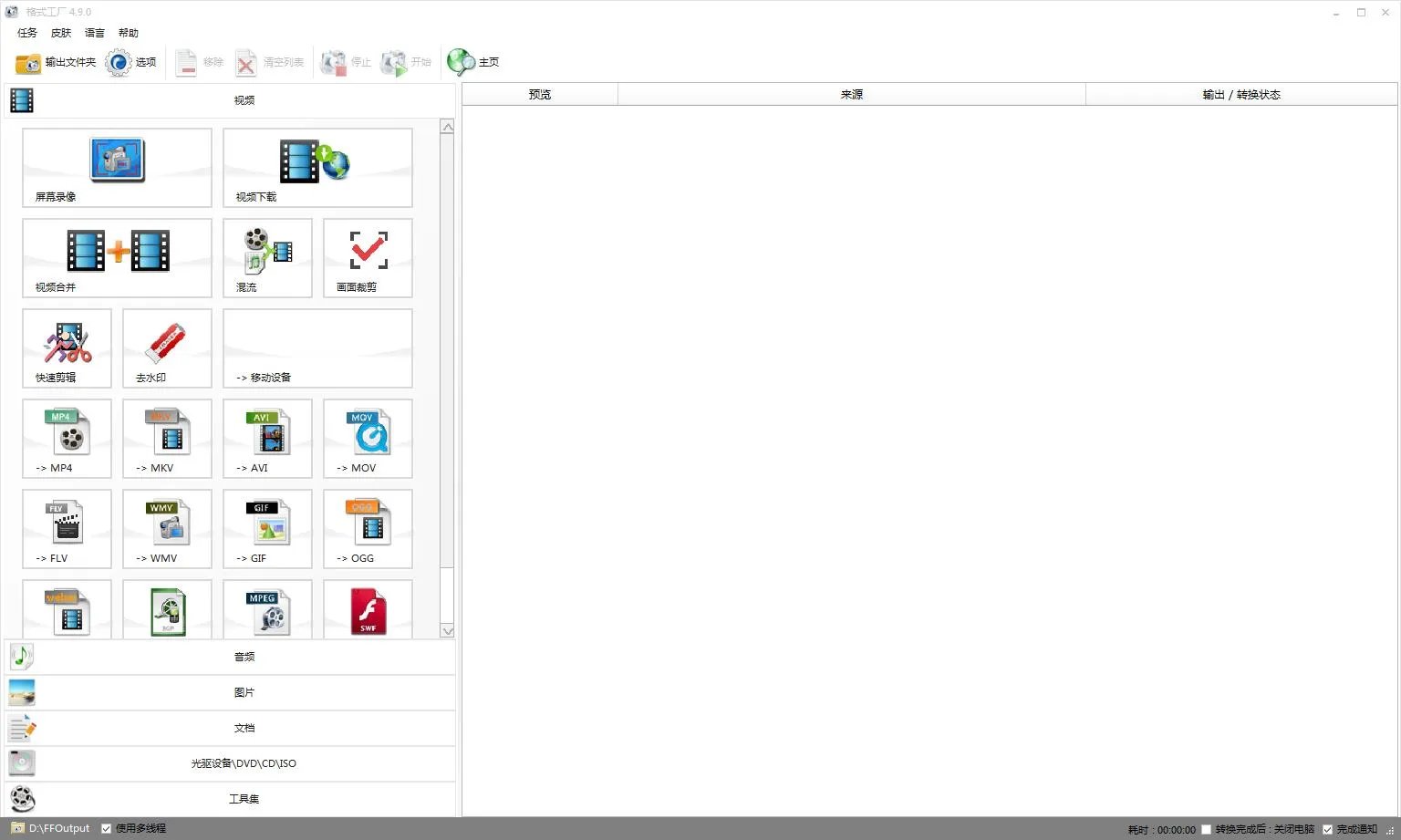
Task: Enable 转换完成后关闭电脑 checkbox
Action: [1207, 829]
